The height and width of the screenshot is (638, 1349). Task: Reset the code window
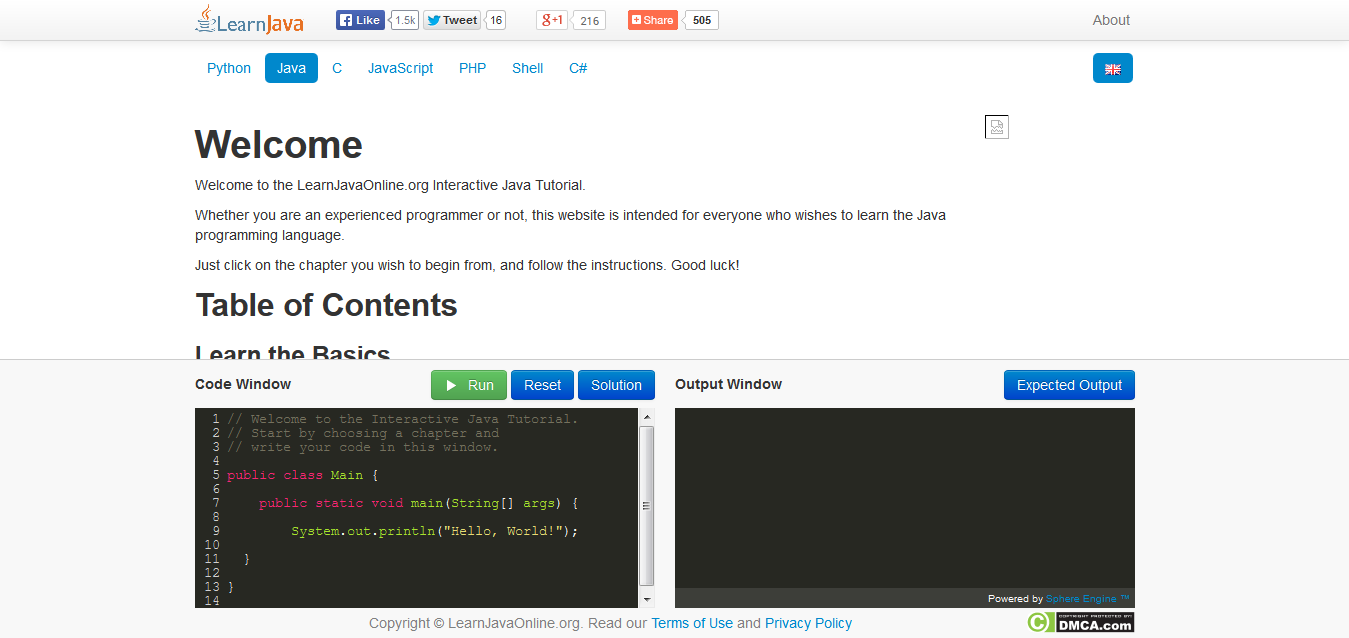542,385
